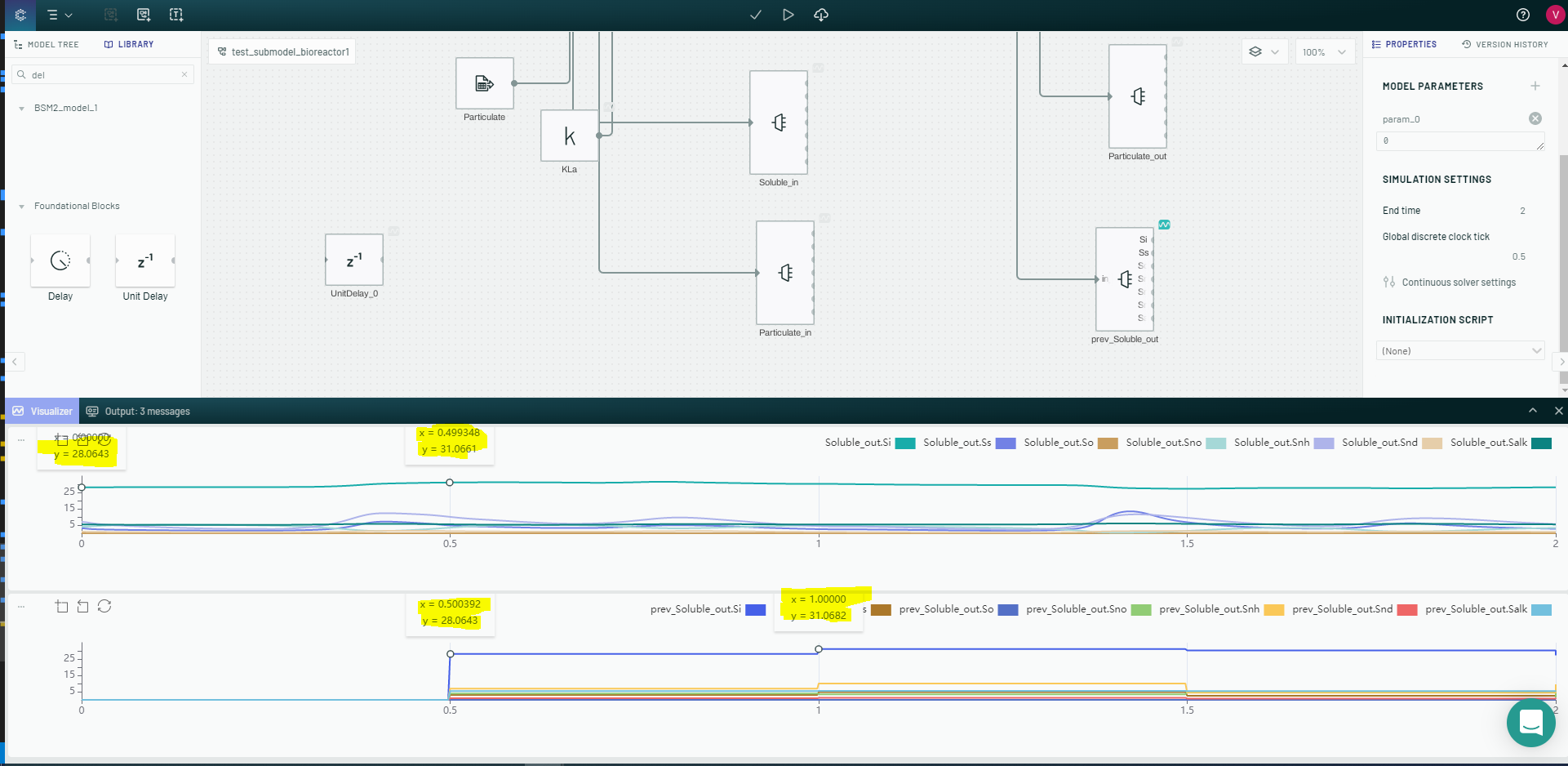Open the Output: 3 messages tab
Image resolution: width=1568 pixels, height=766 pixels.
click(138, 412)
